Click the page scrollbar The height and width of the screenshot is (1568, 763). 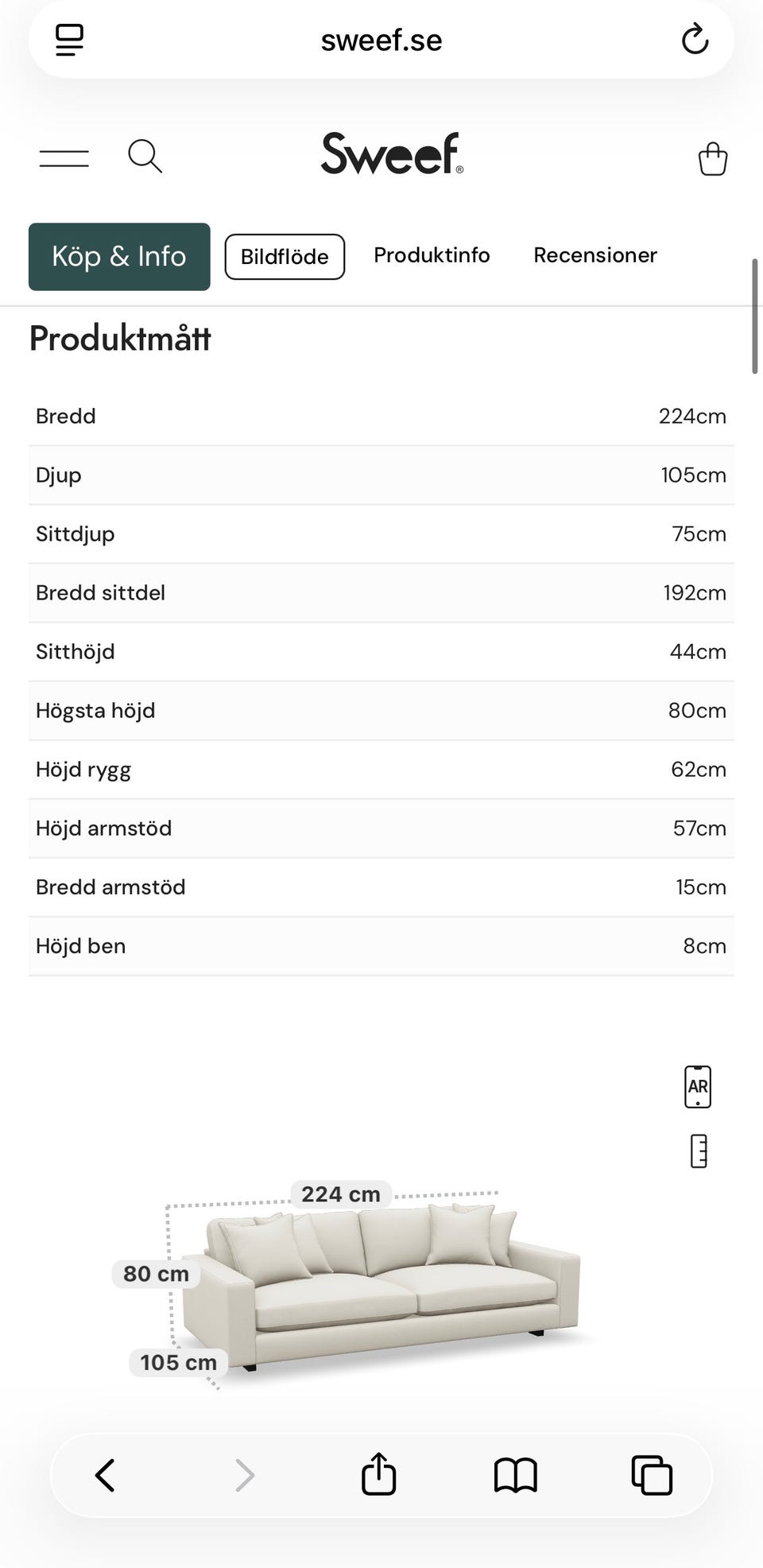click(754, 316)
